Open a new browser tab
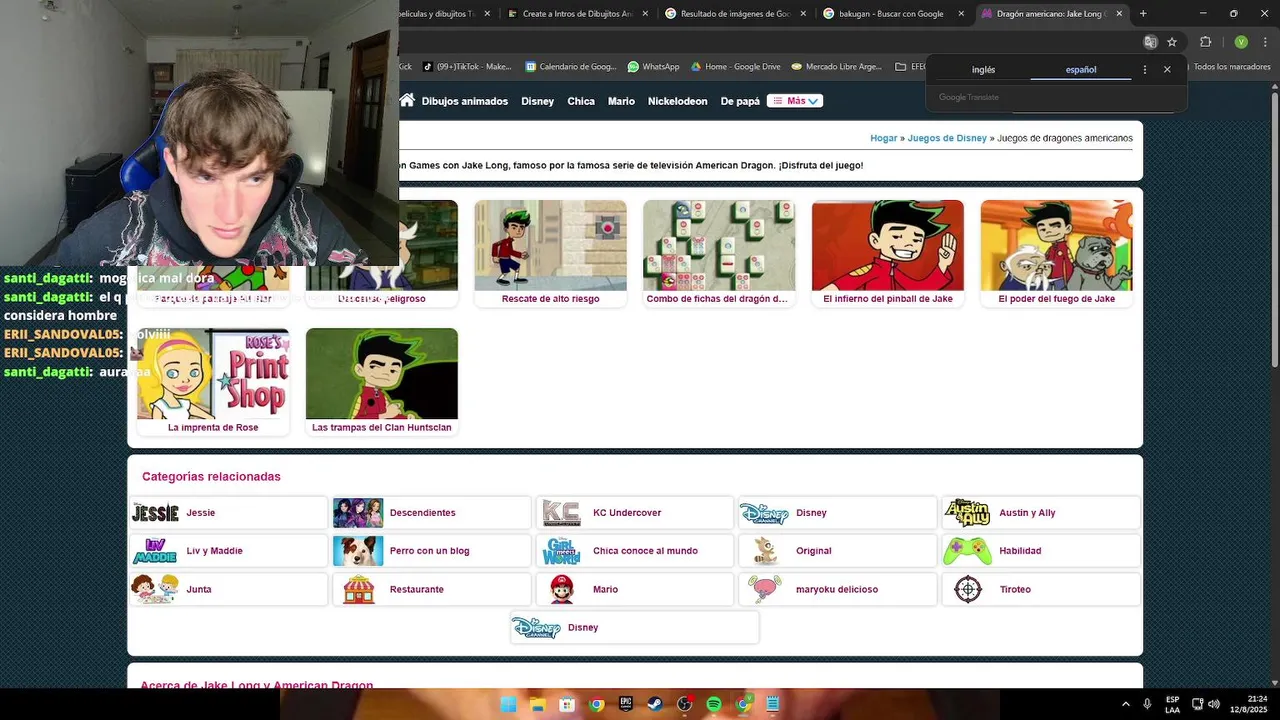The image size is (1280, 720). pyautogui.click(x=1143, y=14)
